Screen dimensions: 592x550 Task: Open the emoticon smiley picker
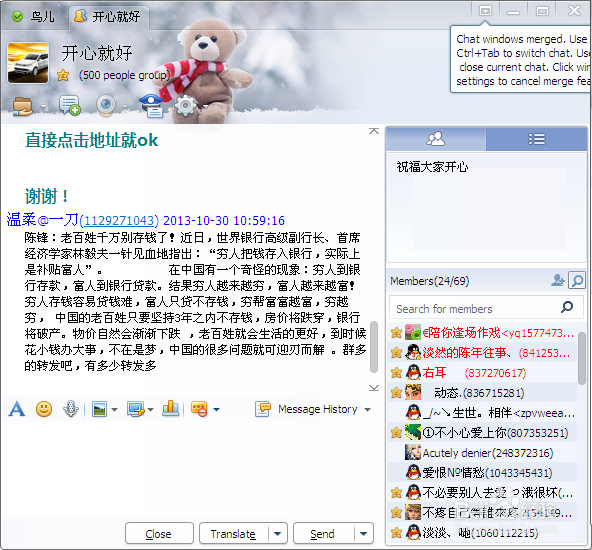pos(44,409)
